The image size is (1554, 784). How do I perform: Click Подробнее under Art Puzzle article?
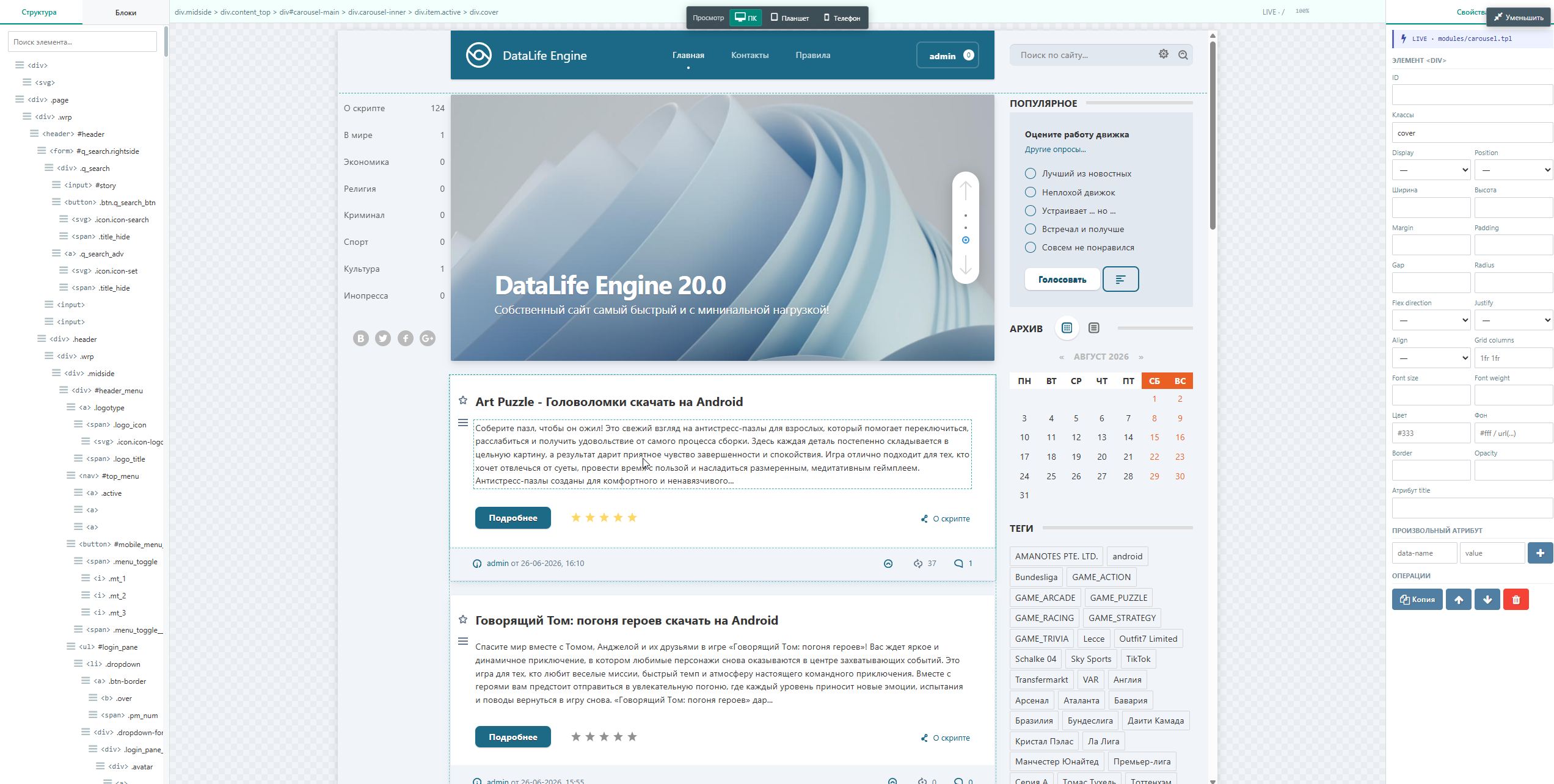(x=513, y=518)
